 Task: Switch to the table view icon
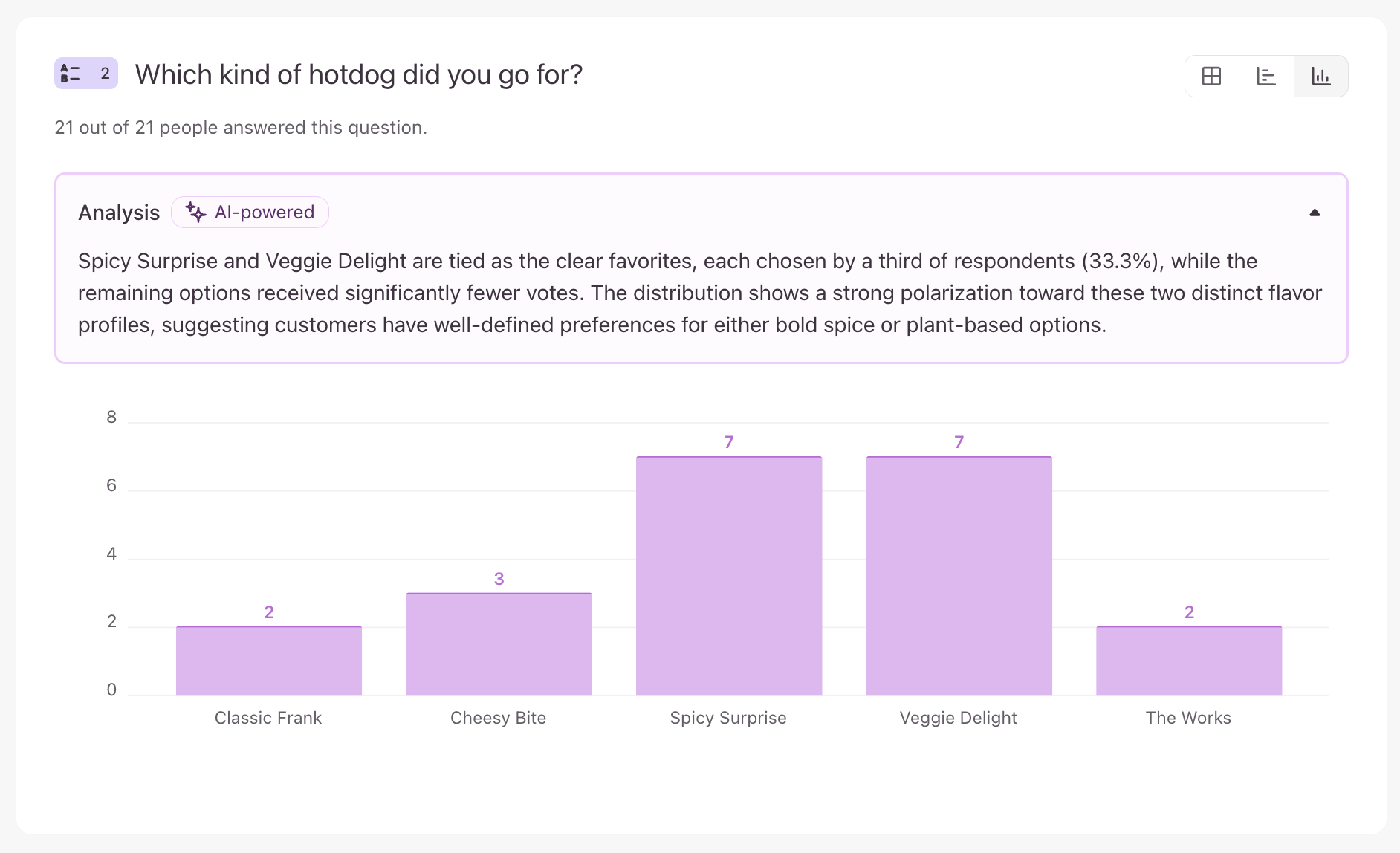(1211, 76)
